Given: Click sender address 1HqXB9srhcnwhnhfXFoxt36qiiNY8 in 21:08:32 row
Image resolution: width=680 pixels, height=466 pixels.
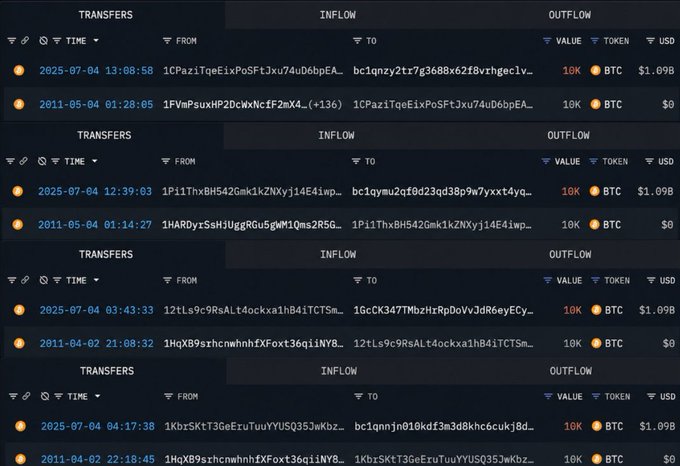Looking at the screenshot, I should [x=253, y=344].
